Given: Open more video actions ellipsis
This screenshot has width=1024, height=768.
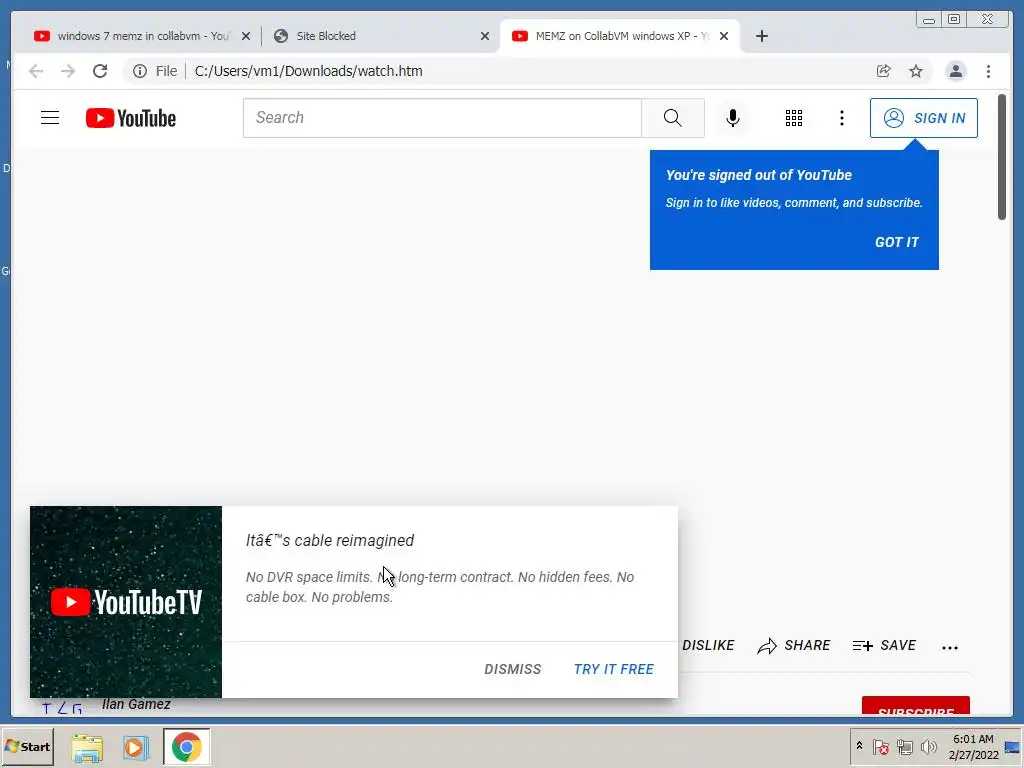Looking at the screenshot, I should (950, 647).
